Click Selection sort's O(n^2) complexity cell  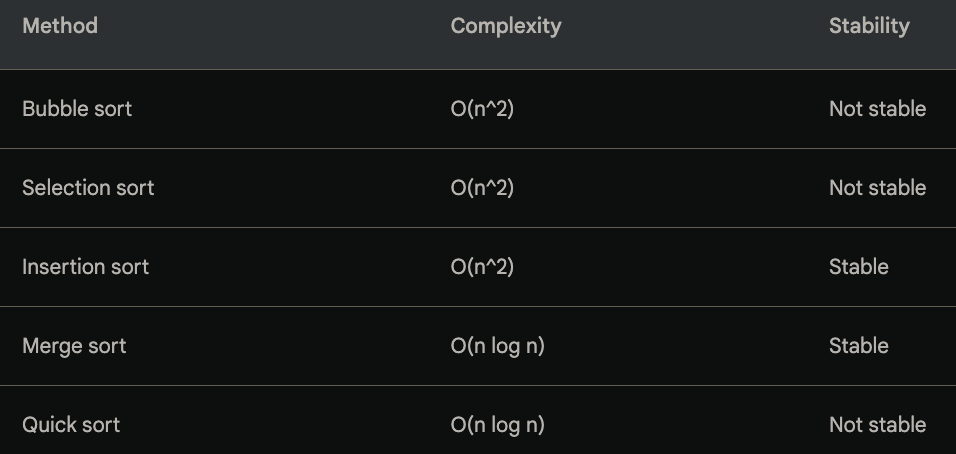(482, 188)
